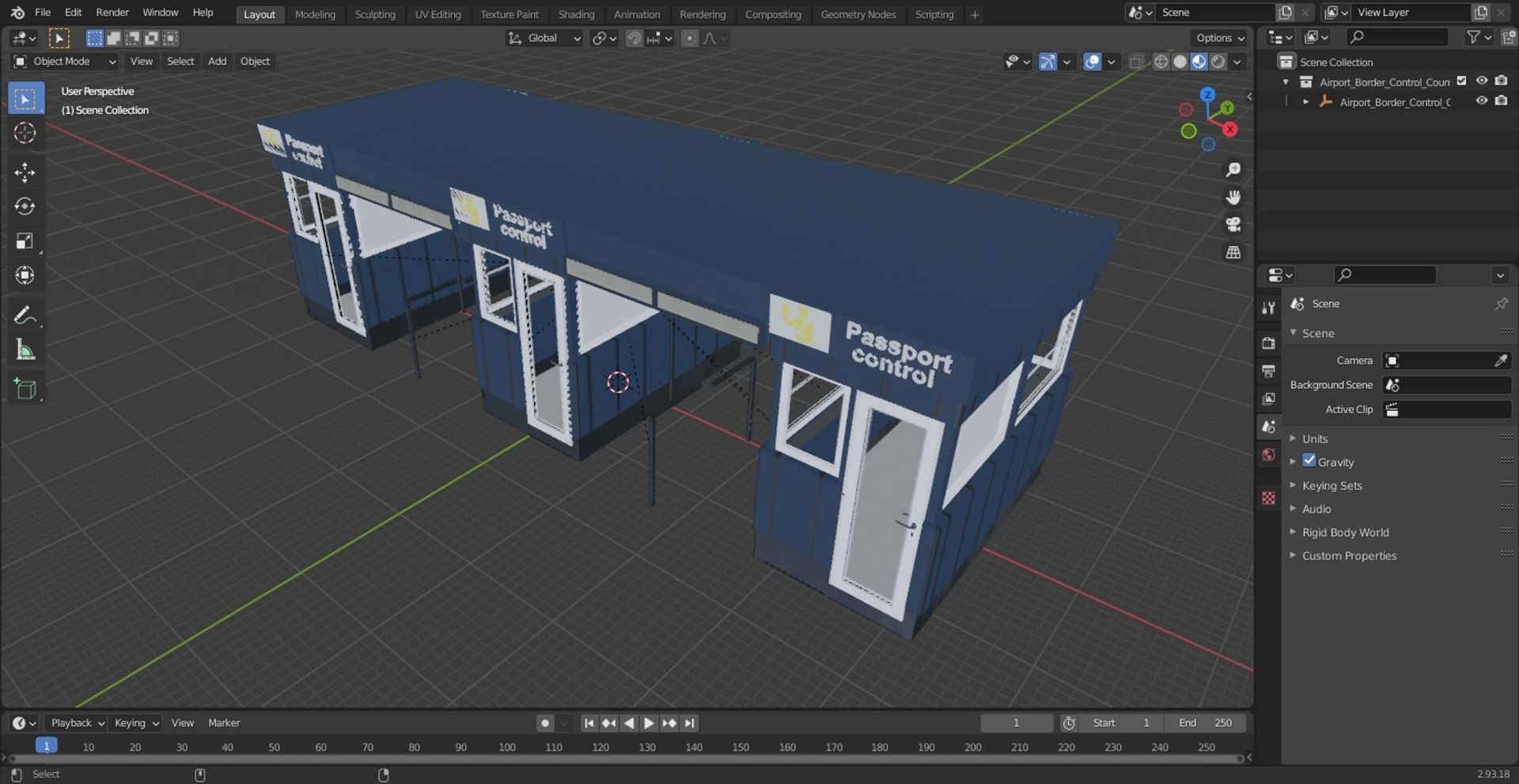Image resolution: width=1519 pixels, height=784 pixels.
Task: Hide Airport_Border_Control collection in viewport
Action: pyautogui.click(x=1482, y=81)
